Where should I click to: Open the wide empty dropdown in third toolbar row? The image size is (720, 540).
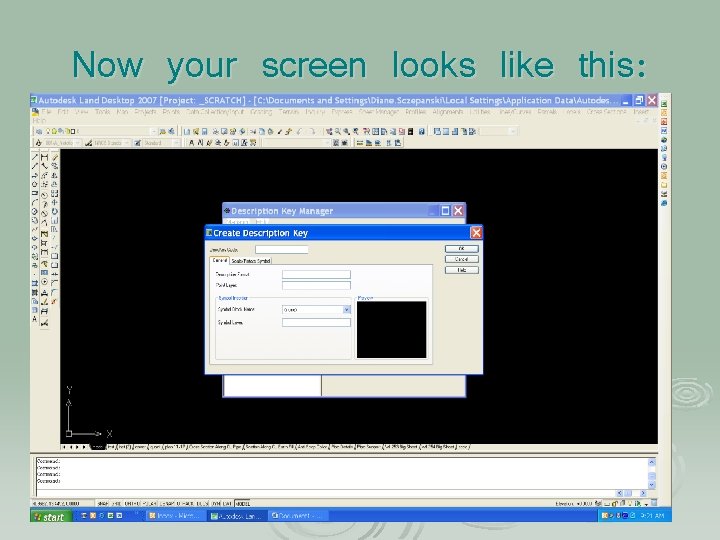click(327, 143)
